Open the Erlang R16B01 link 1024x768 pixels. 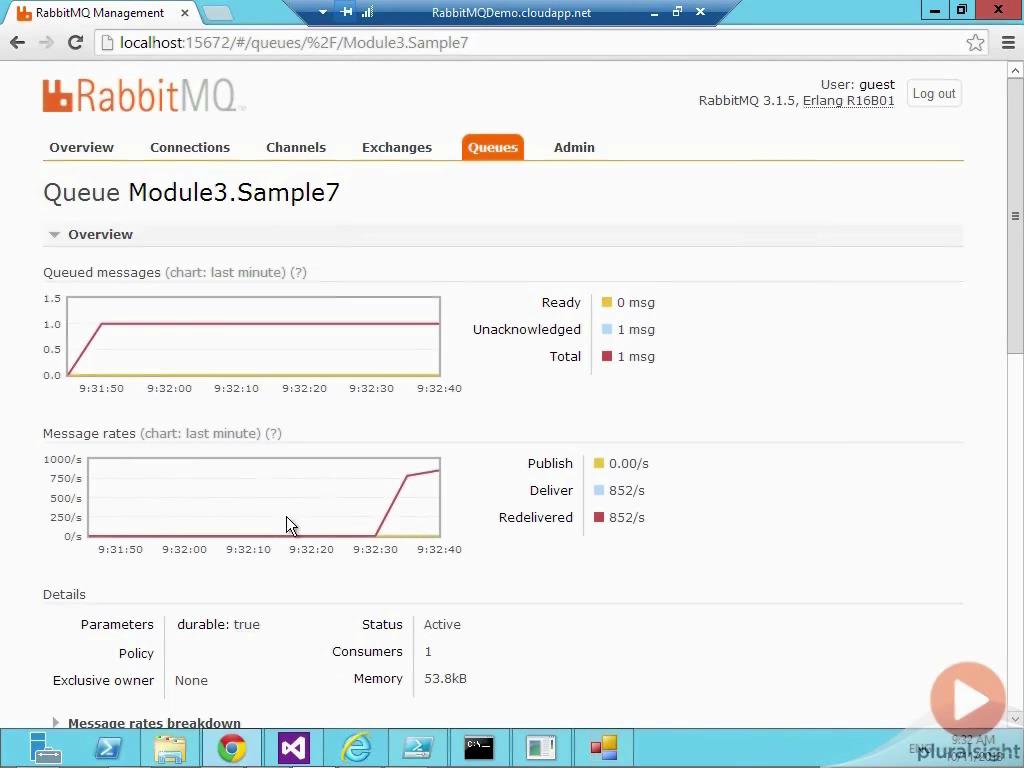pos(848,101)
